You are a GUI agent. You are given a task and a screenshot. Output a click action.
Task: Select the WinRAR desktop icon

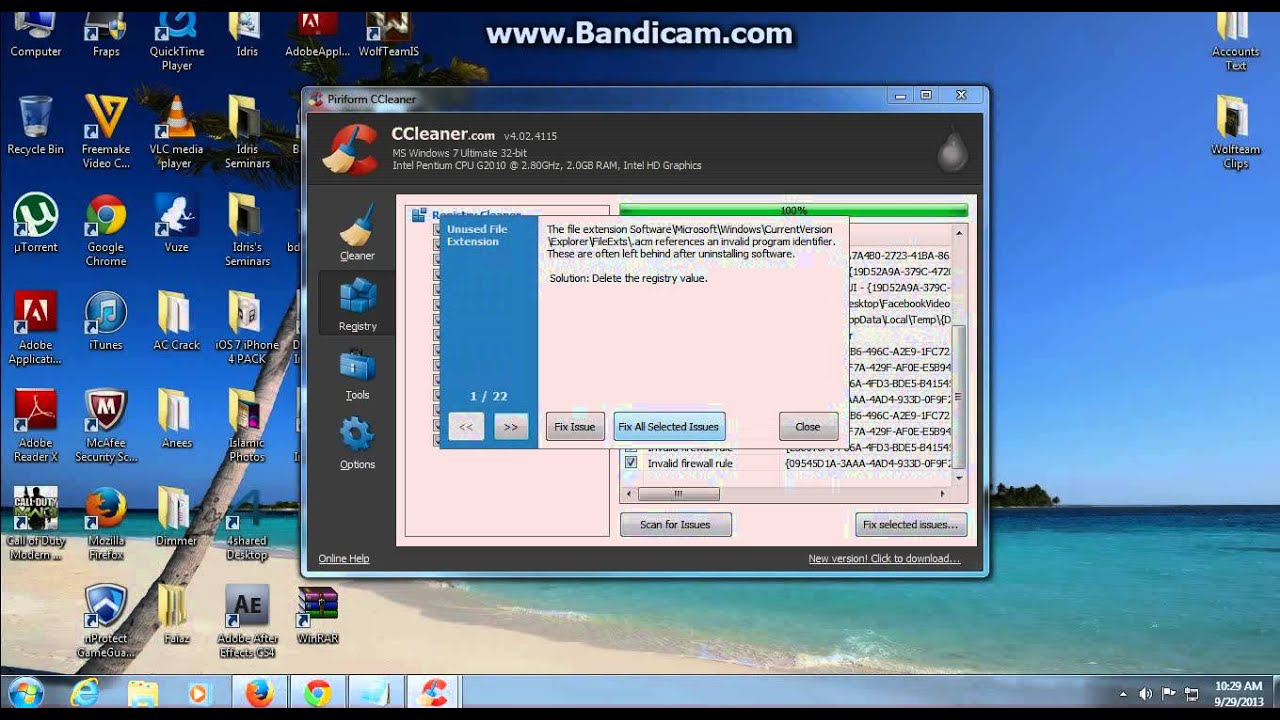click(318, 614)
